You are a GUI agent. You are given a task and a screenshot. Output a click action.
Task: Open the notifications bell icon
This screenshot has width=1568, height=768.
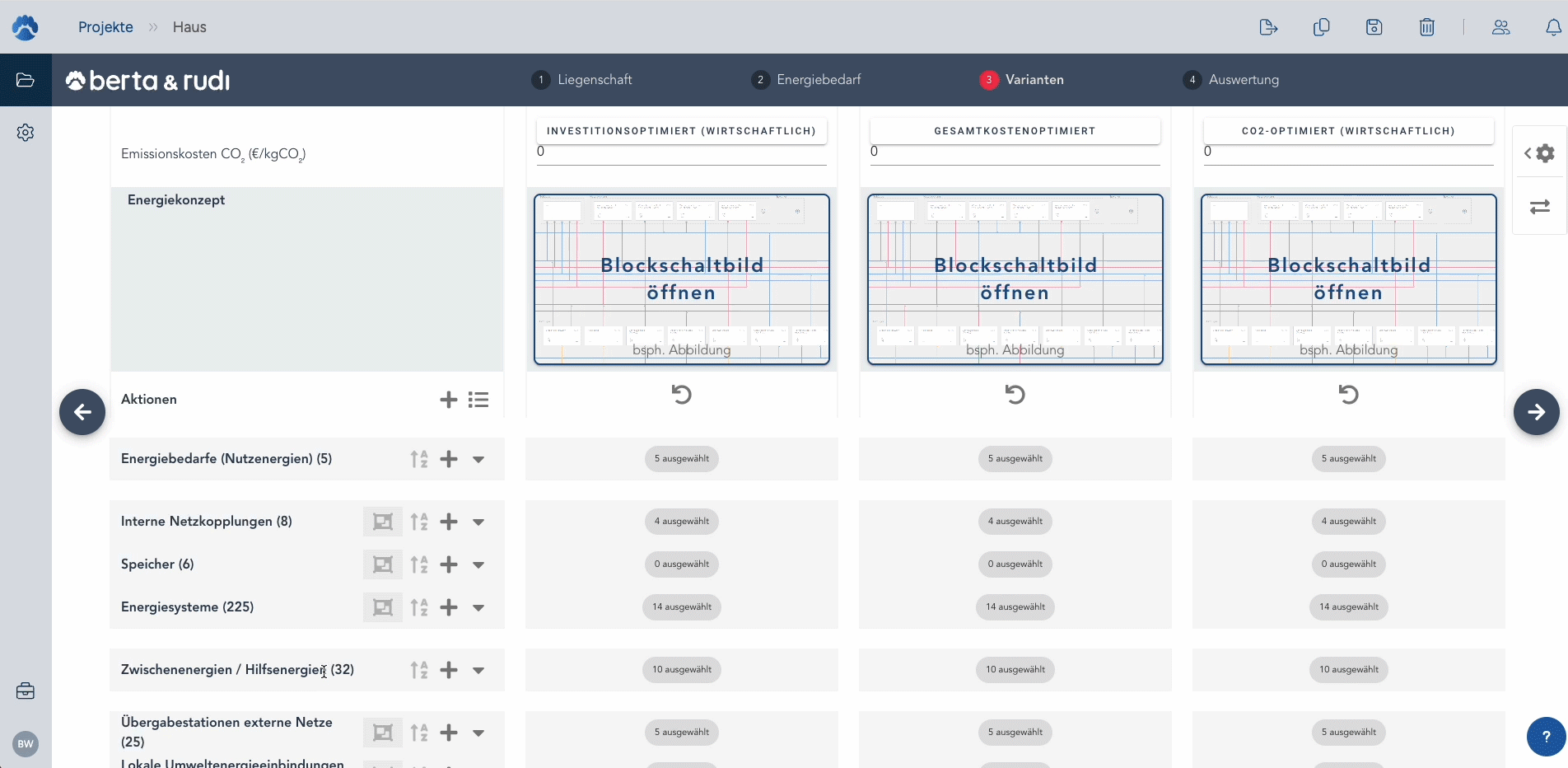tap(1552, 27)
